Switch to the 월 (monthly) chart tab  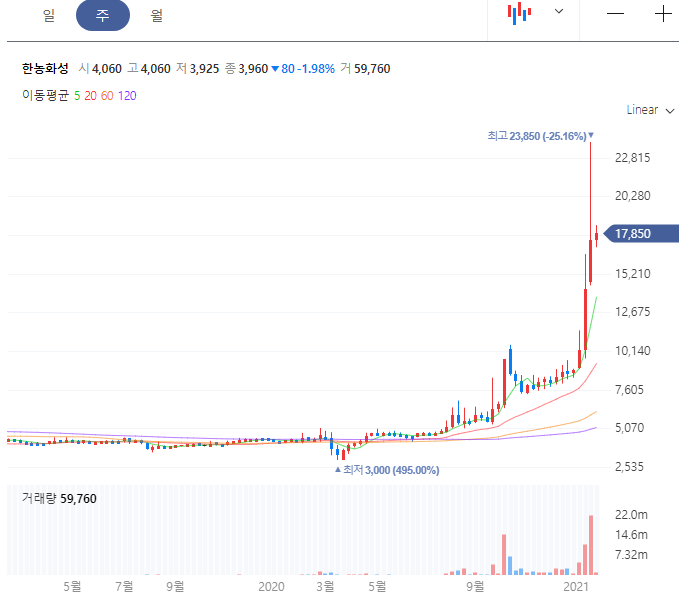coord(156,16)
